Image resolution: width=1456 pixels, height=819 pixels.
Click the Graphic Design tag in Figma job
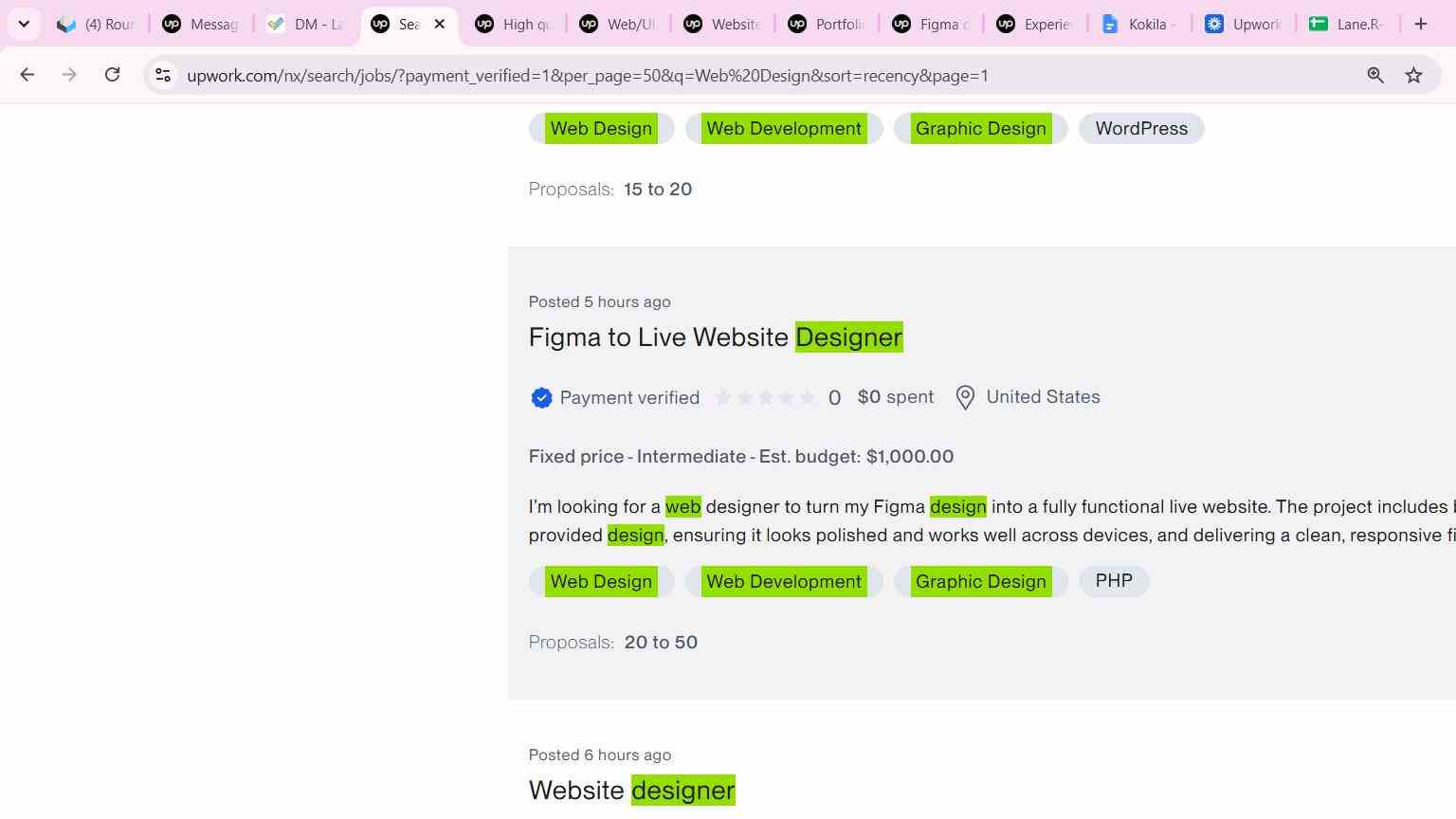pos(981,582)
